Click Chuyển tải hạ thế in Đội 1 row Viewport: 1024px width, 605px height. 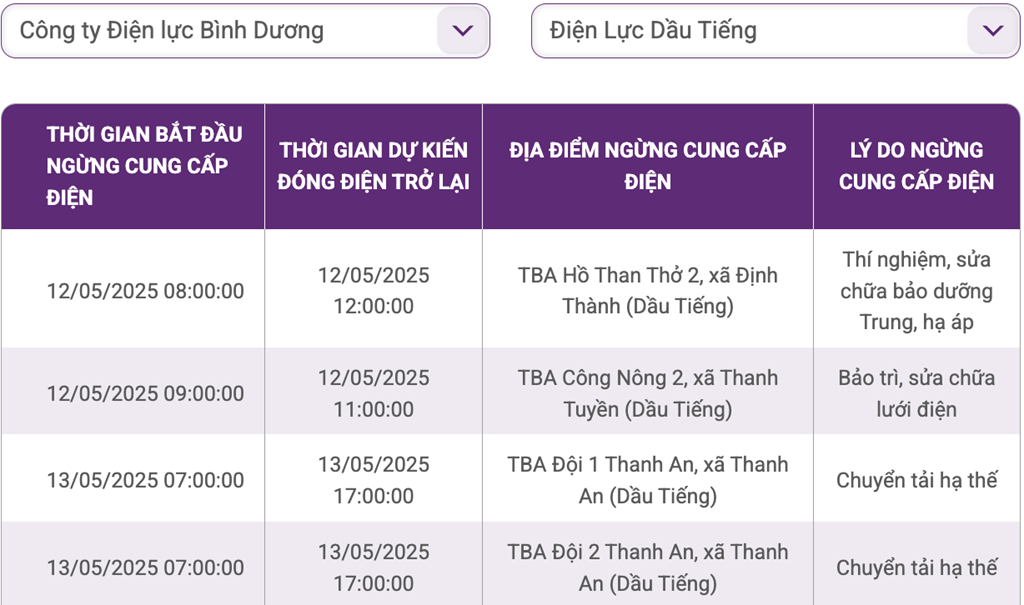click(x=917, y=480)
